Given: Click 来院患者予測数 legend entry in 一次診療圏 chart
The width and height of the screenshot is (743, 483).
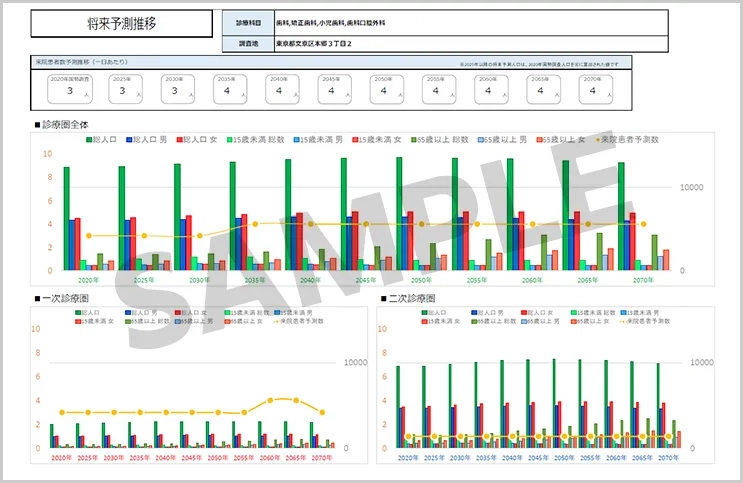Looking at the screenshot, I should click(x=299, y=321).
